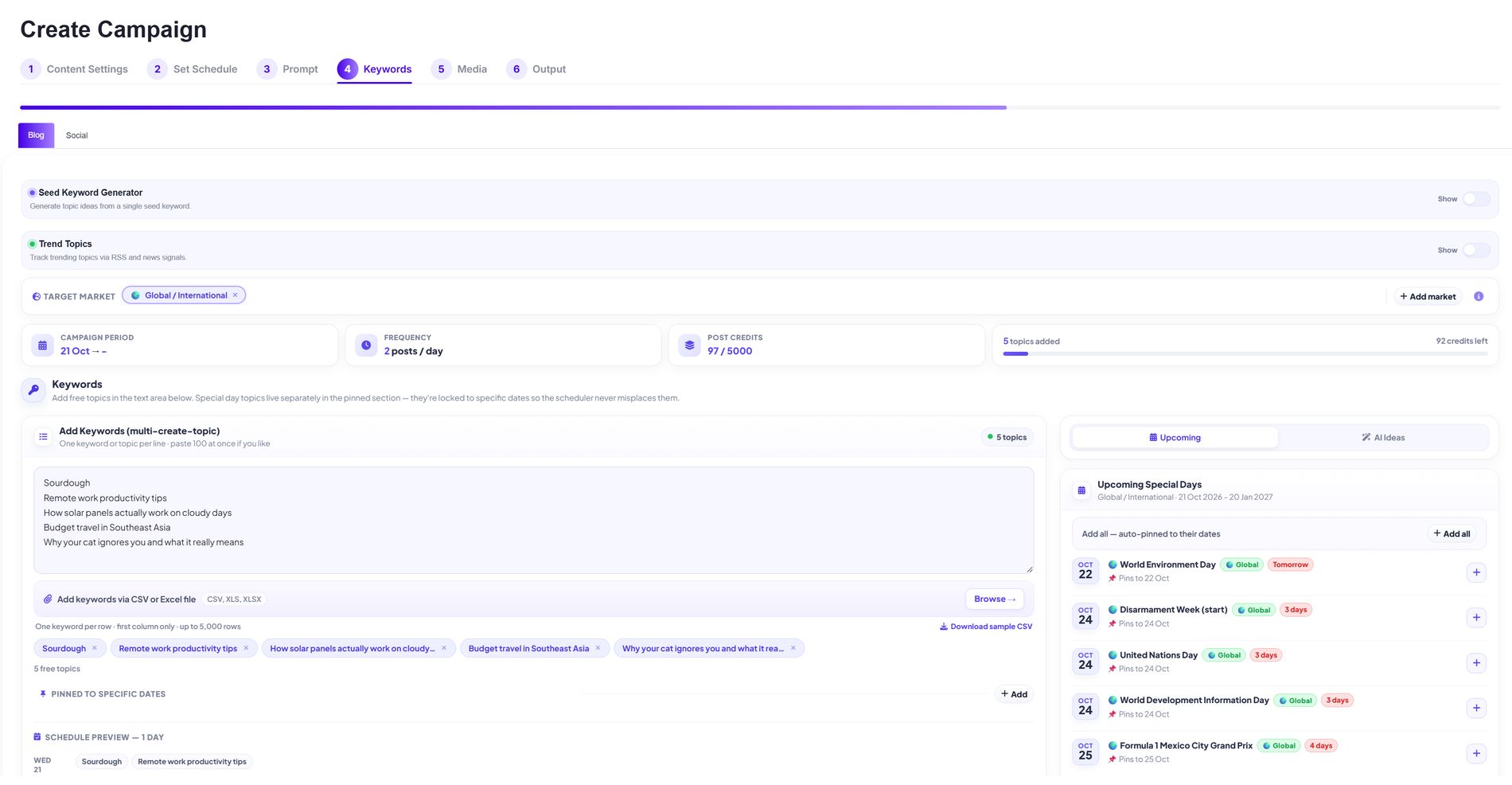
Task: Remove Global / International target market
Action: (235, 295)
